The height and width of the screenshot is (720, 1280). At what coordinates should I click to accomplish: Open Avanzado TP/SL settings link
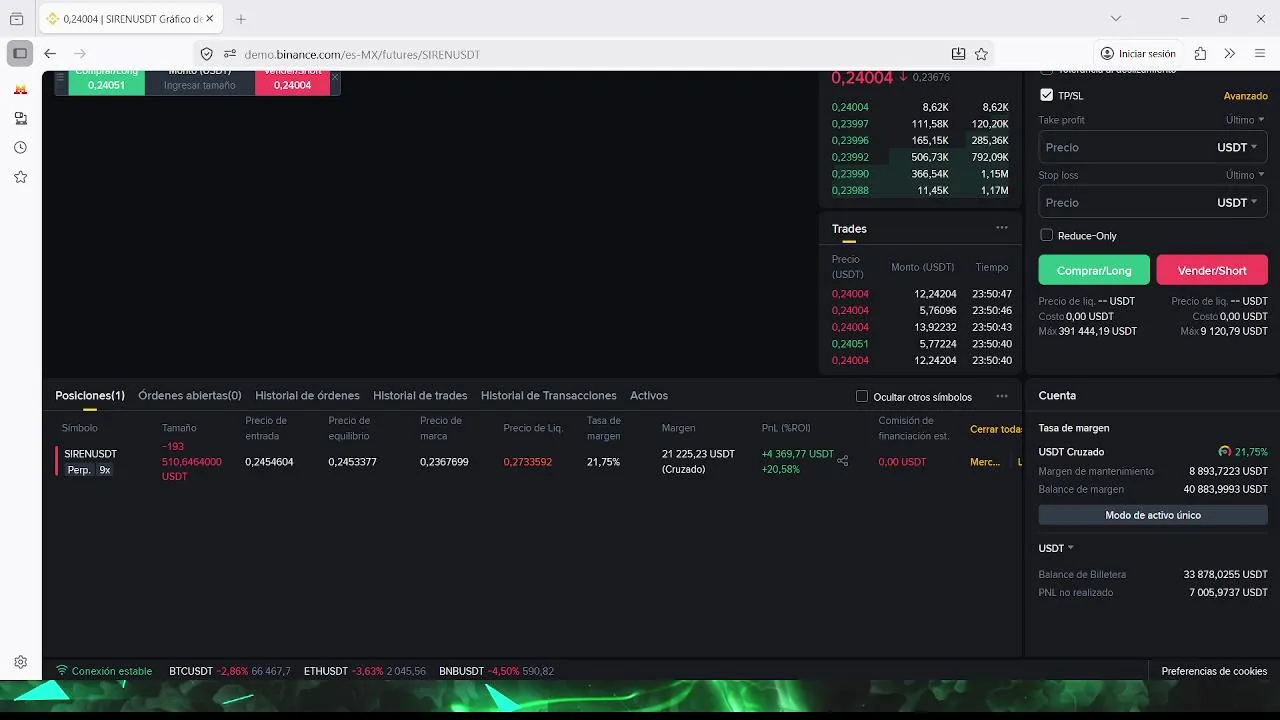click(x=1246, y=96)
